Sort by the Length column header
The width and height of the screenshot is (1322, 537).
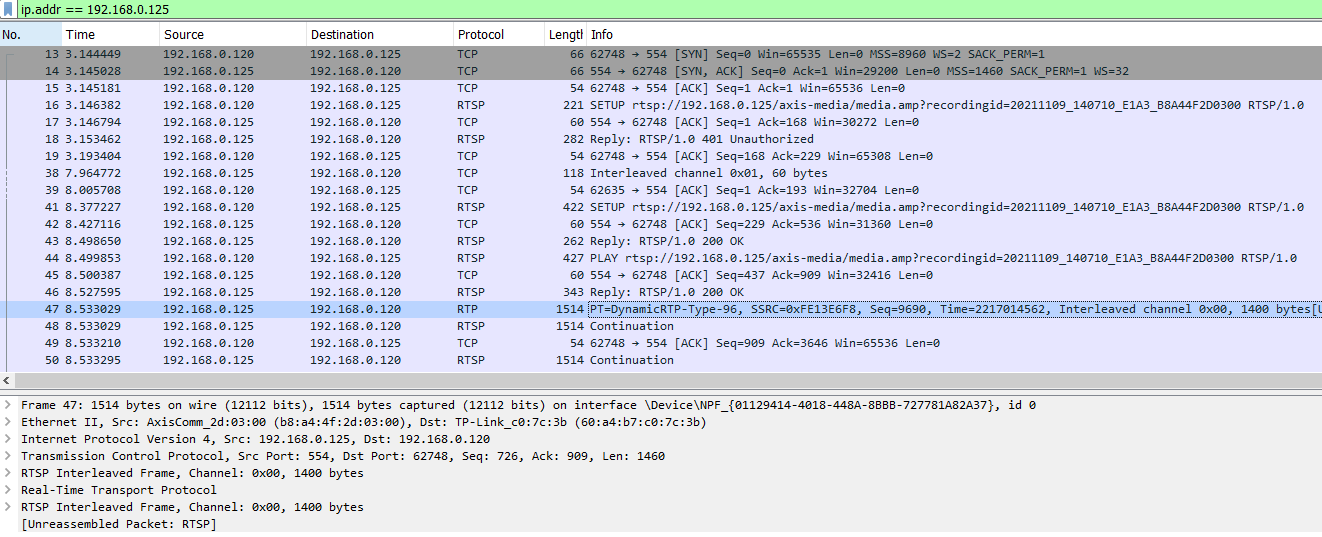tap(565, 34)
